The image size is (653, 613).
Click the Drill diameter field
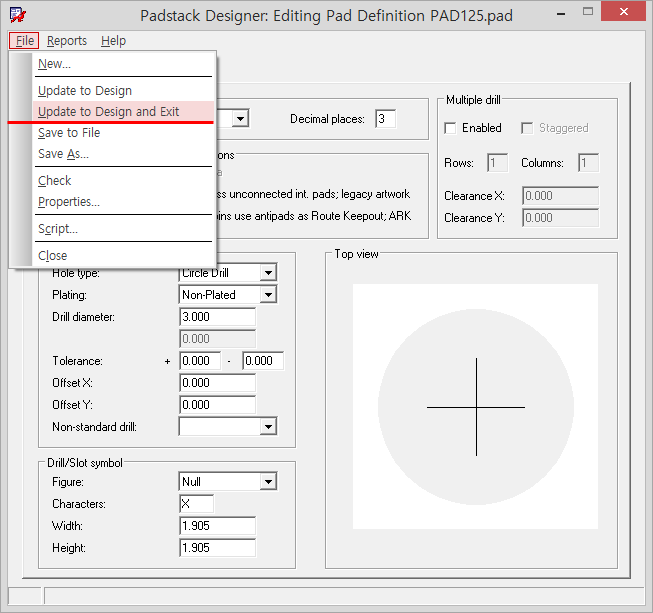[x=217, y=317]
